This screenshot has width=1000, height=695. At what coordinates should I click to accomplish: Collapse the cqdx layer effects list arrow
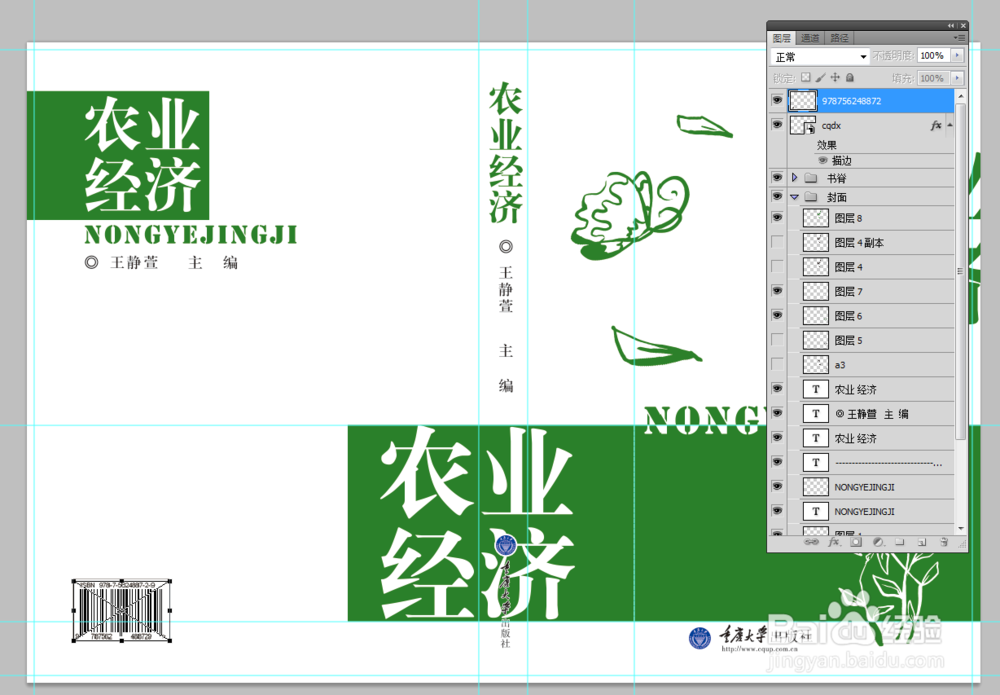point(950,125)
